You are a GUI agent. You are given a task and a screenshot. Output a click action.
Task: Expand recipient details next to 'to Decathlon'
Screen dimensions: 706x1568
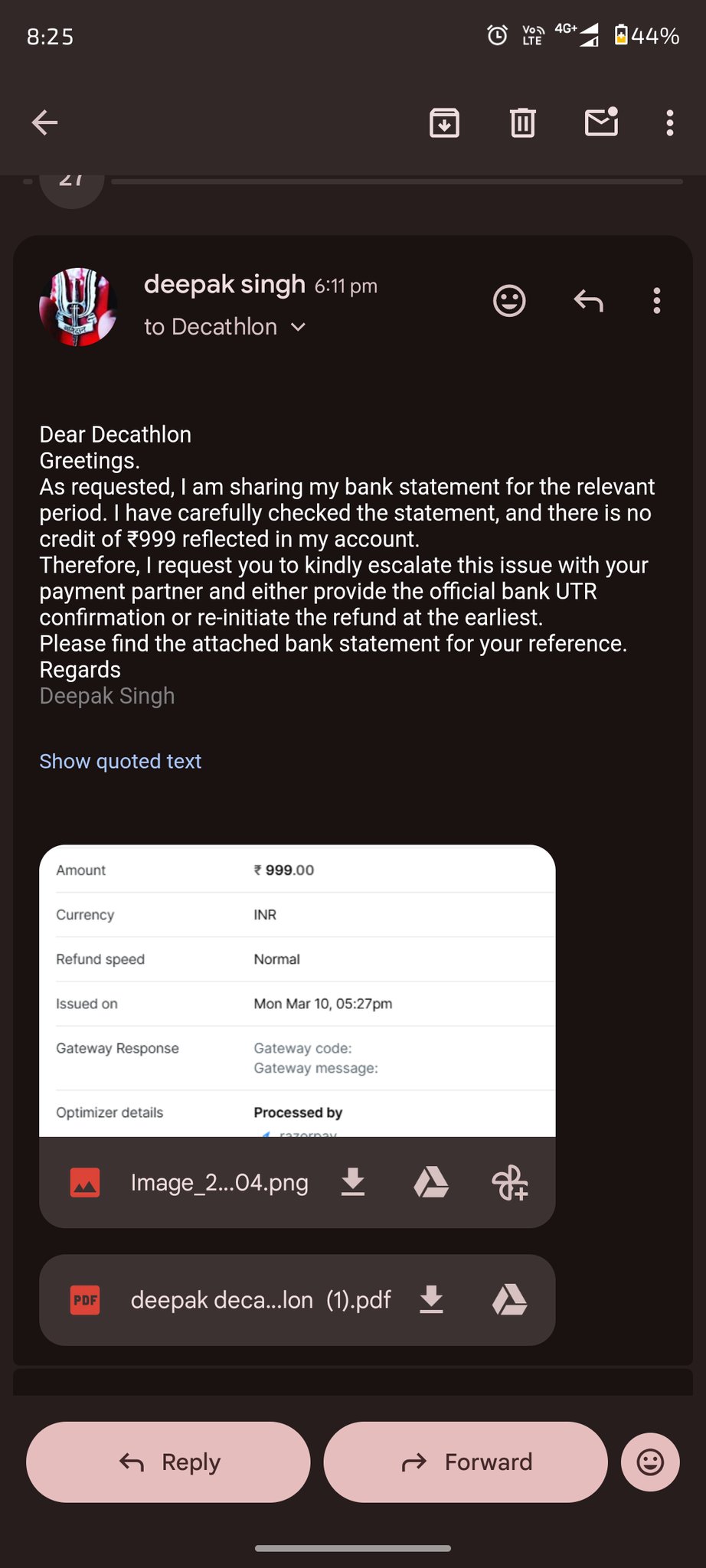tap(298, 327)
